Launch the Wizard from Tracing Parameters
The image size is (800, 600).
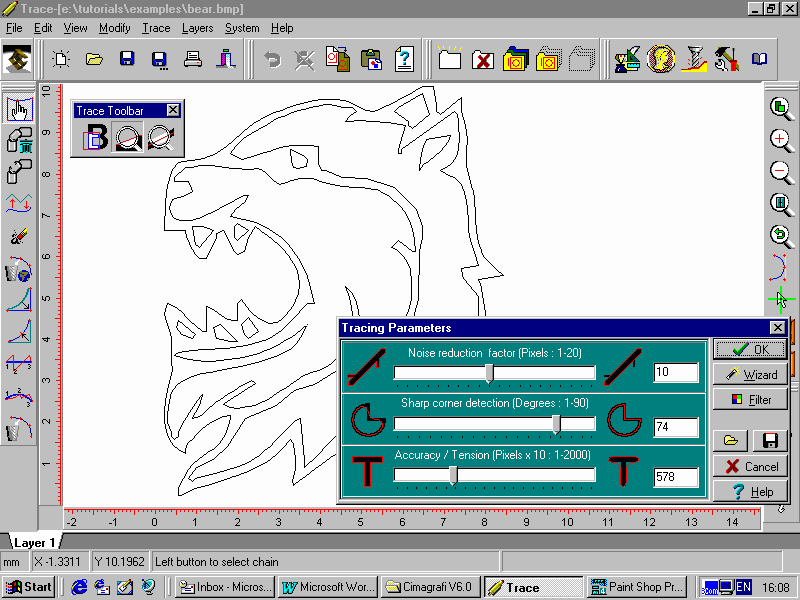pos(750,374)
